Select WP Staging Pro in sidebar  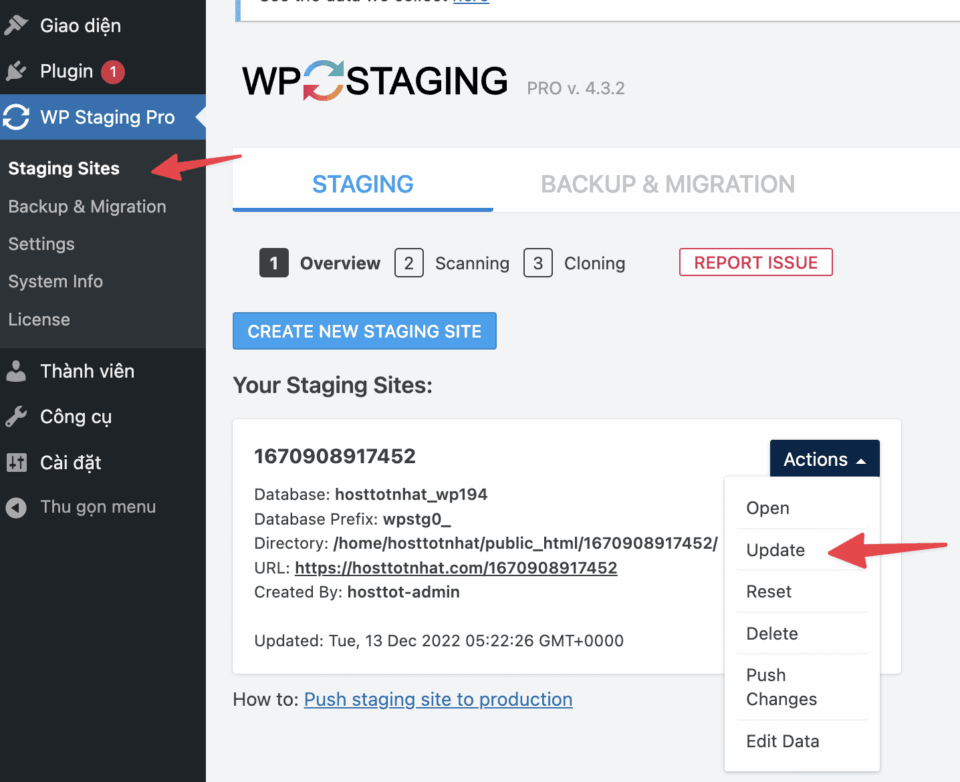pos(103,117)
